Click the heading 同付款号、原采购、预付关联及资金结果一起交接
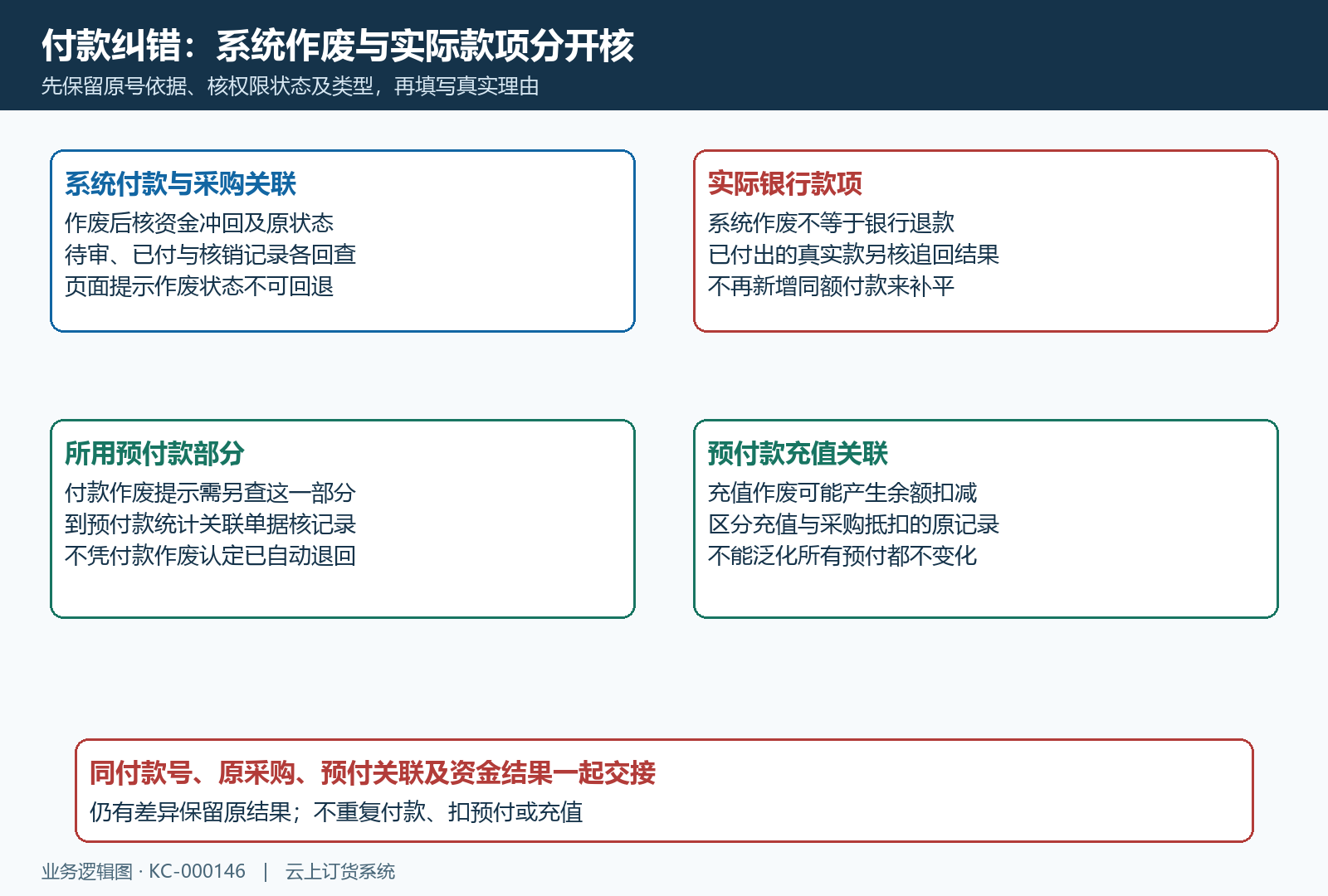Viewport: 1328px width, 896px height. [373, 772]
